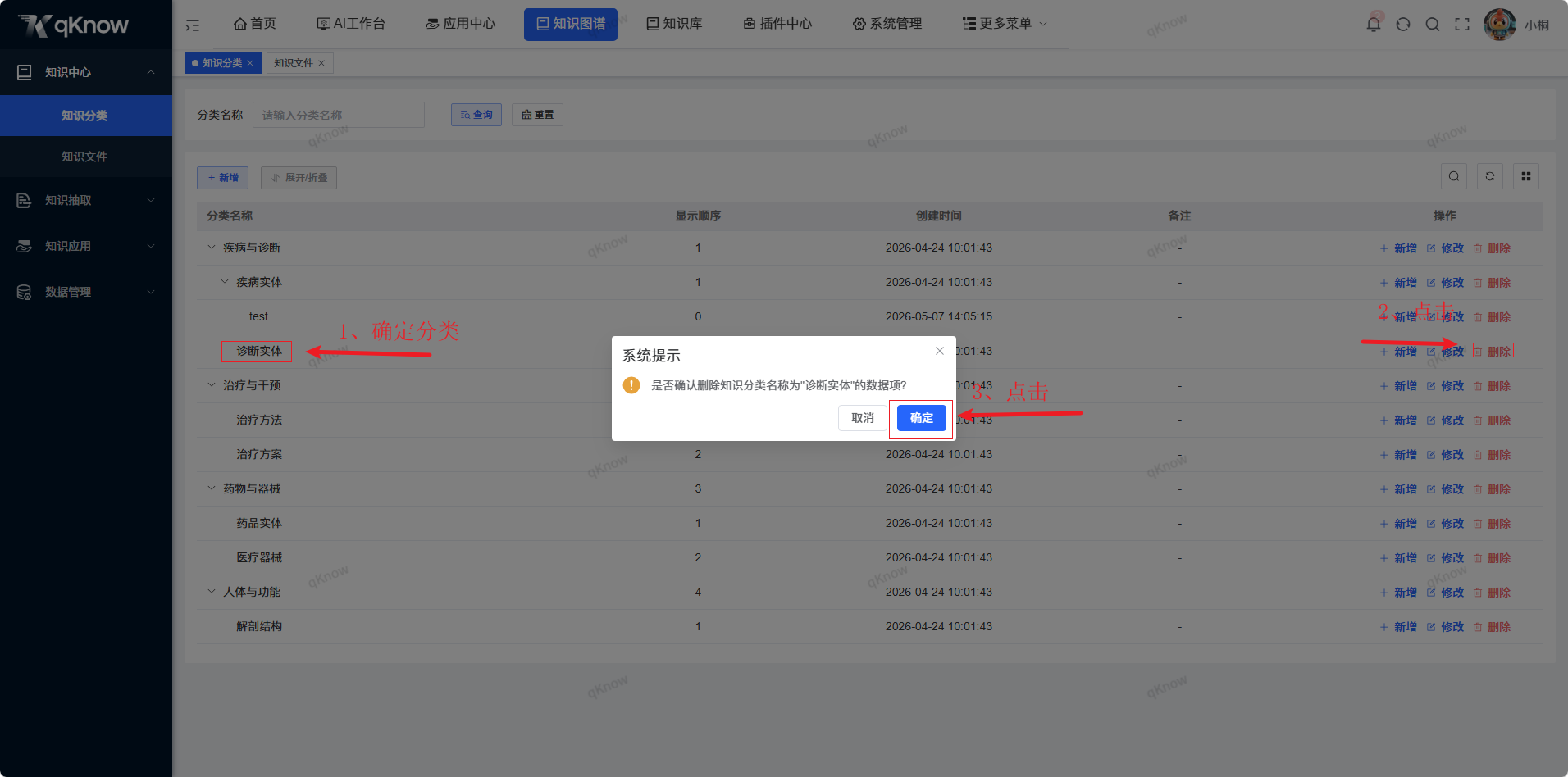Close the 系统提示 dialog with X
The width and height of the screenshot is (1568, 777).
(940, 351)
